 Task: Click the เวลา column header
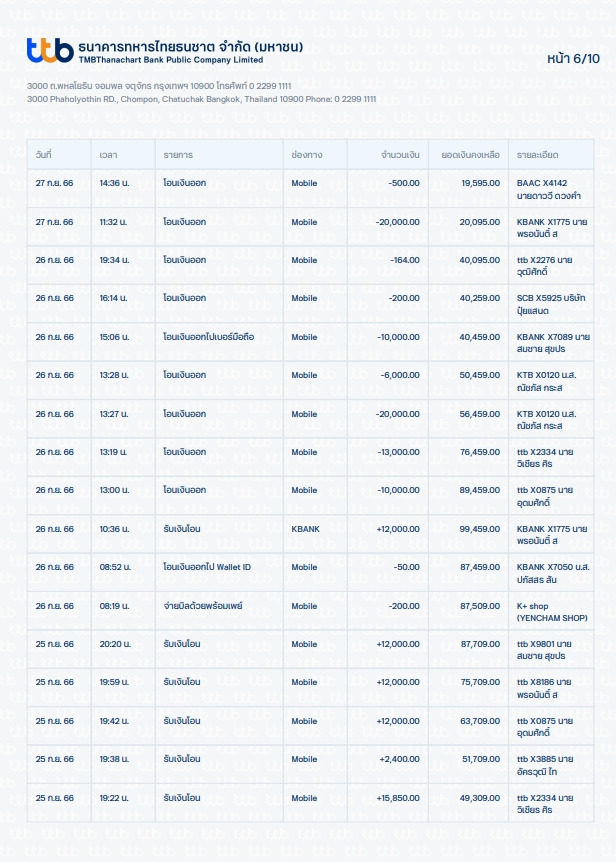pyautogui.click(x=108, y=155)
